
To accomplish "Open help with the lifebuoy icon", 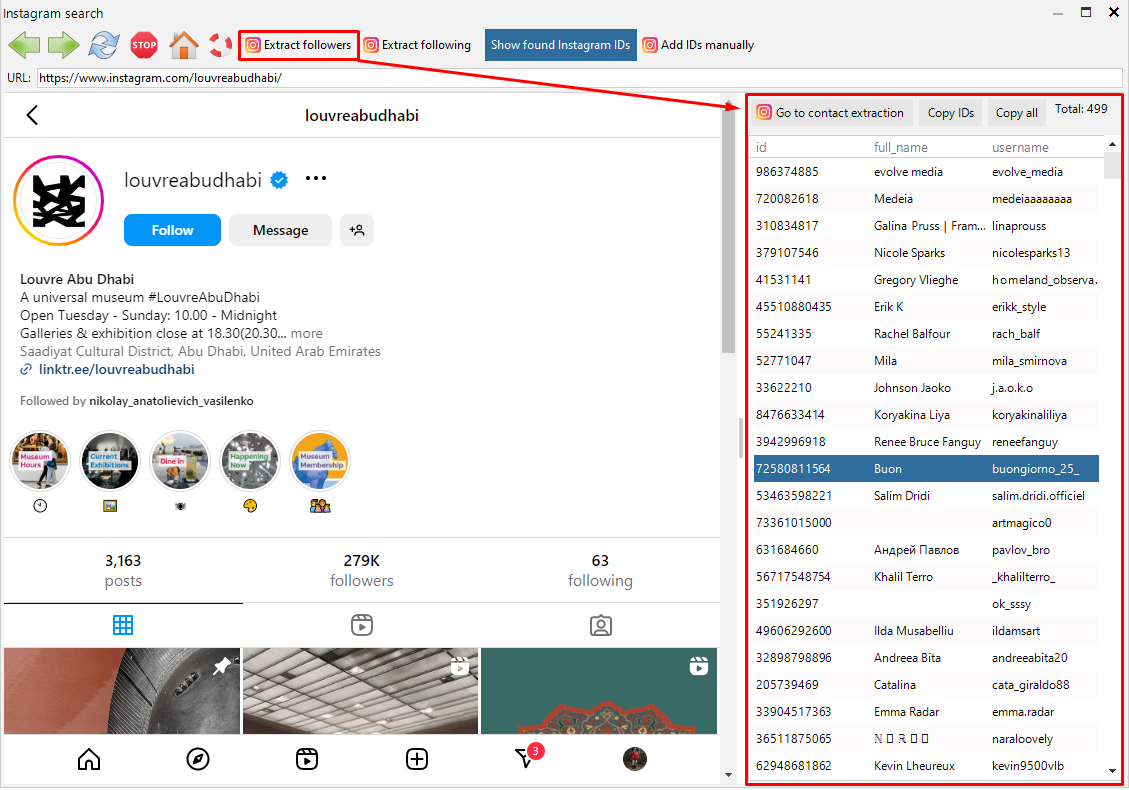I will coord(220,45).
